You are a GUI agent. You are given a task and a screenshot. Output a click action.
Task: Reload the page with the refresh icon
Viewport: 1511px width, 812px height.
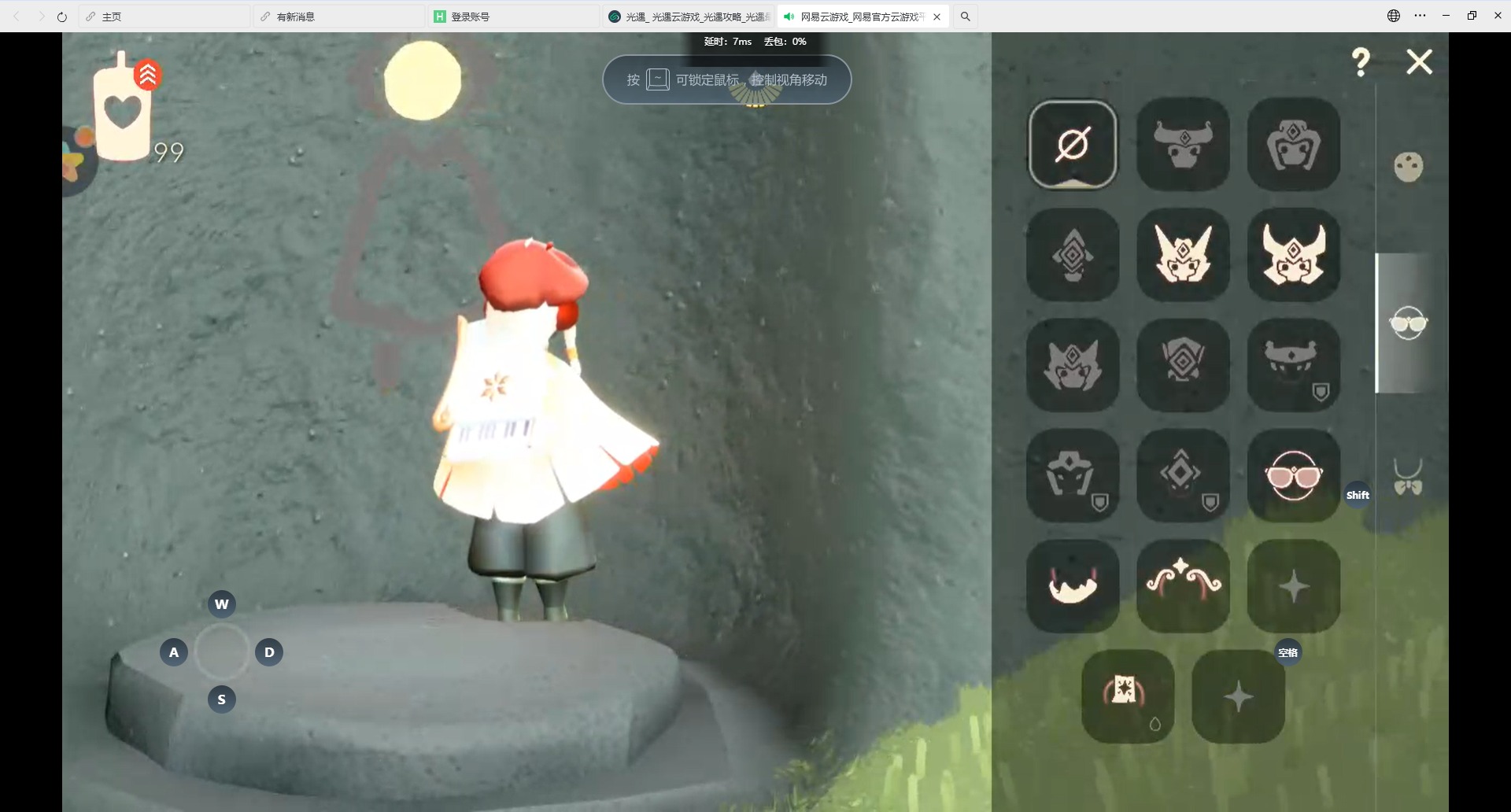coord(62,17)
